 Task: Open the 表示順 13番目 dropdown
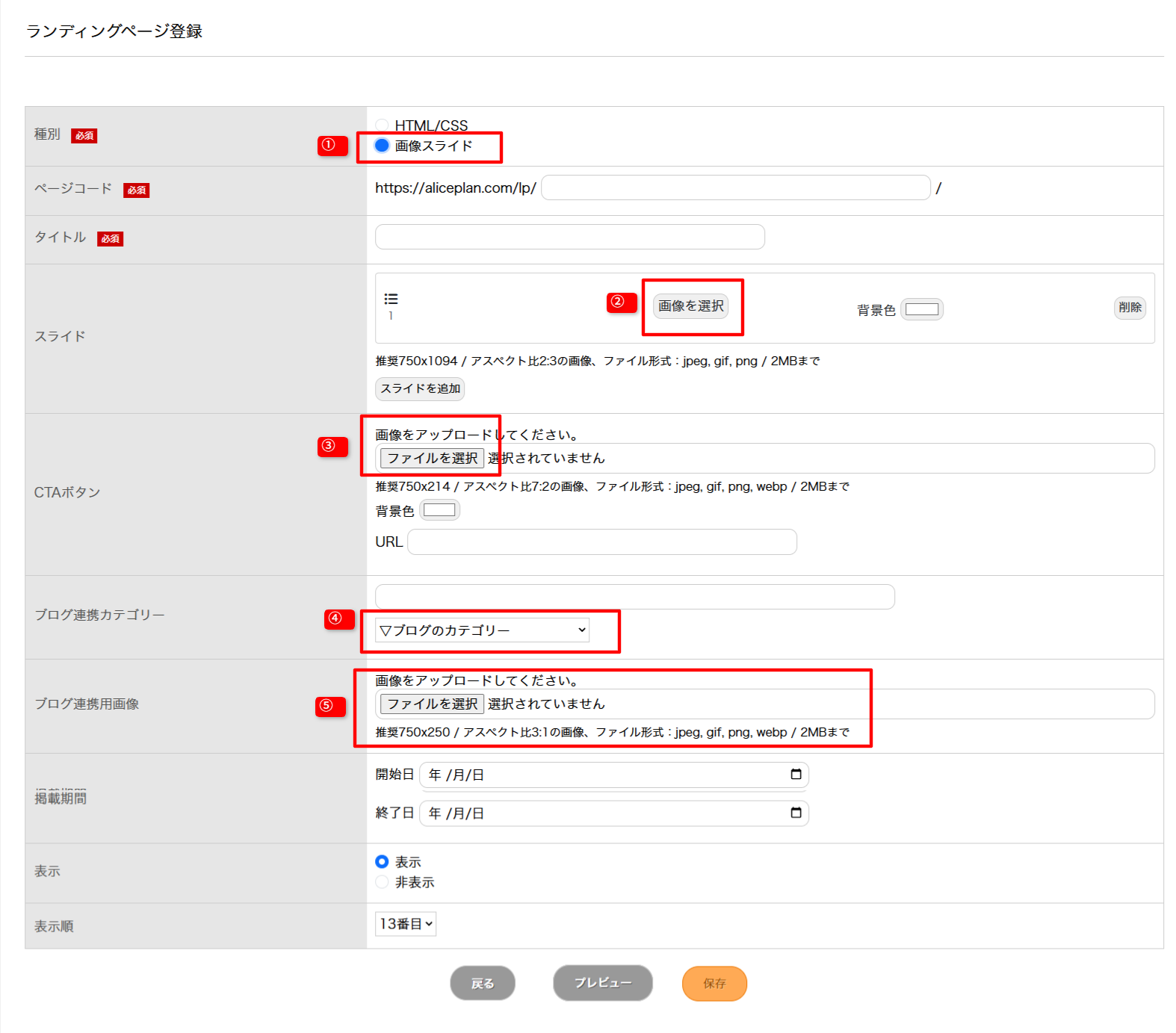coord(406,924)
